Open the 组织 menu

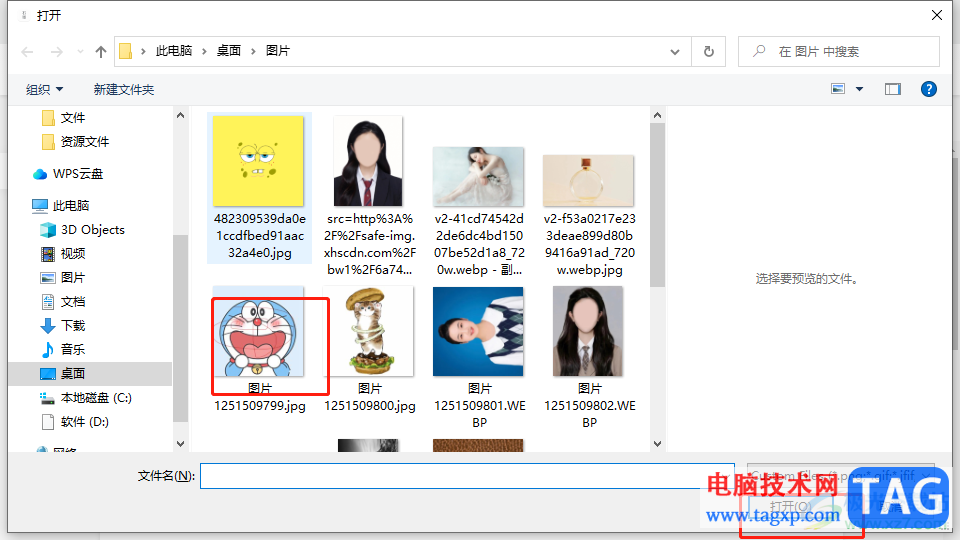coord(44,89)
